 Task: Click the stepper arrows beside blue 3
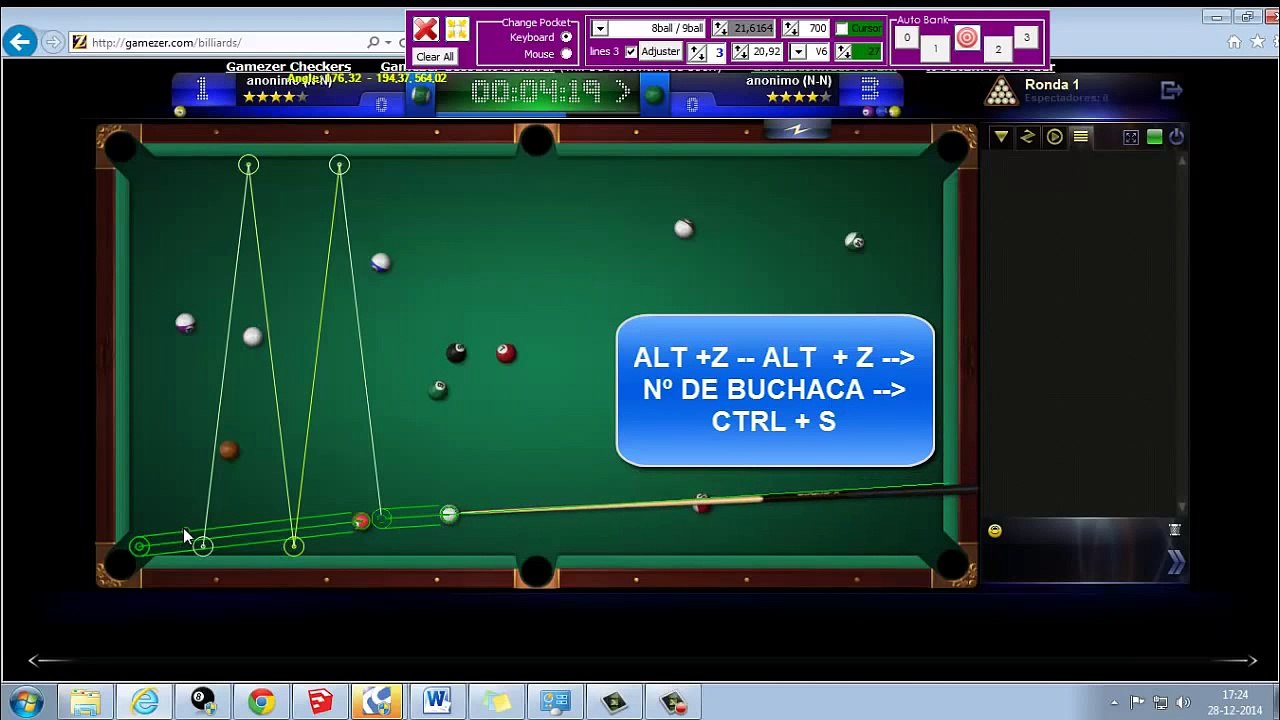pos(697,52)
